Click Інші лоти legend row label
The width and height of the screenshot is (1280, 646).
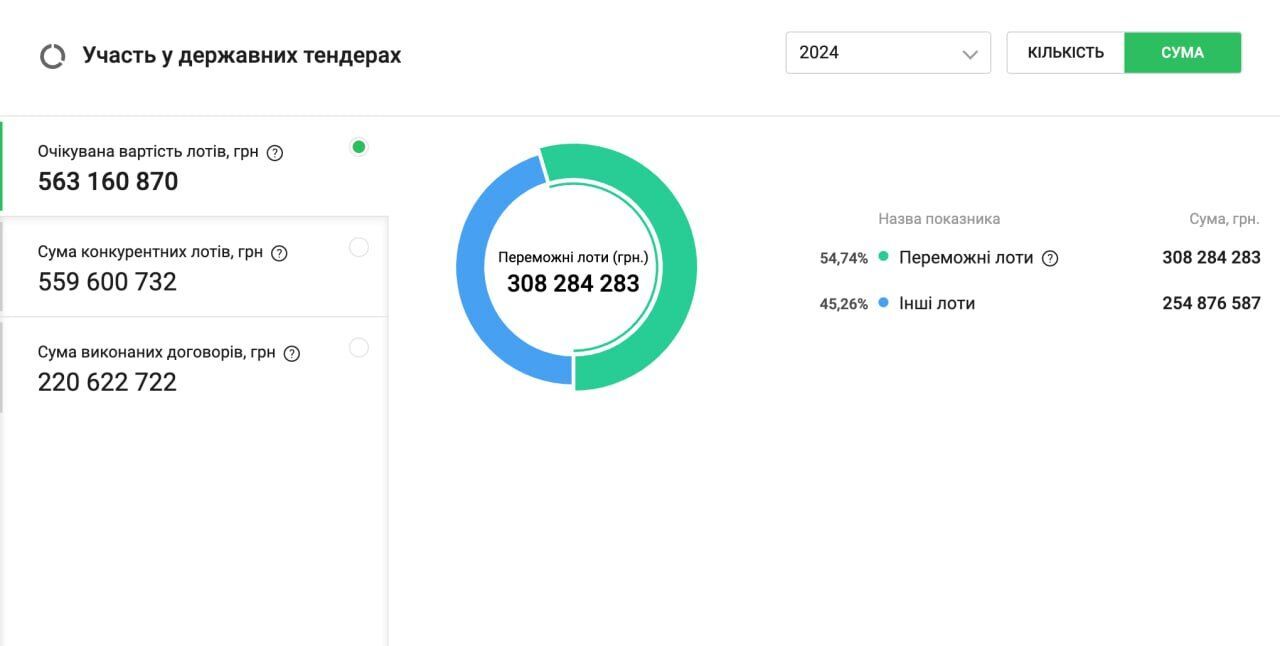(x=937, y=303)
